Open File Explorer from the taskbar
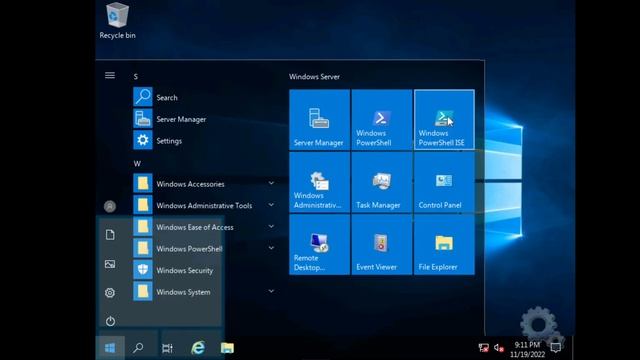This screenshot has height=360, width=640. coord(227,348)
